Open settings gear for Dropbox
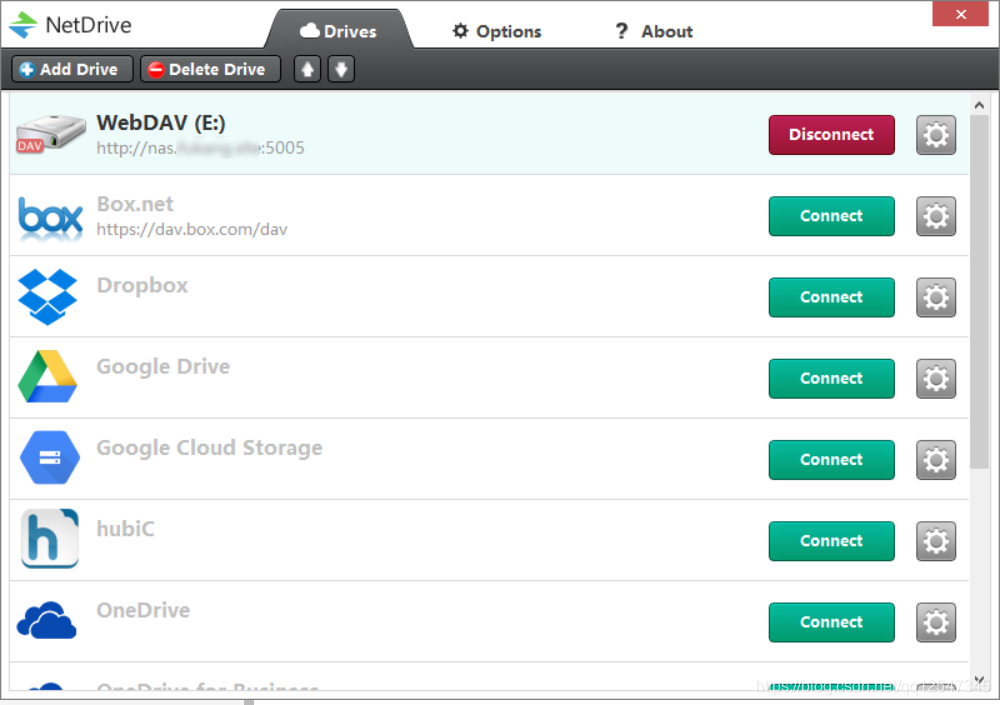Viewport: 1000px width, 705px height. pyautogui.click(x=936, y=297)
